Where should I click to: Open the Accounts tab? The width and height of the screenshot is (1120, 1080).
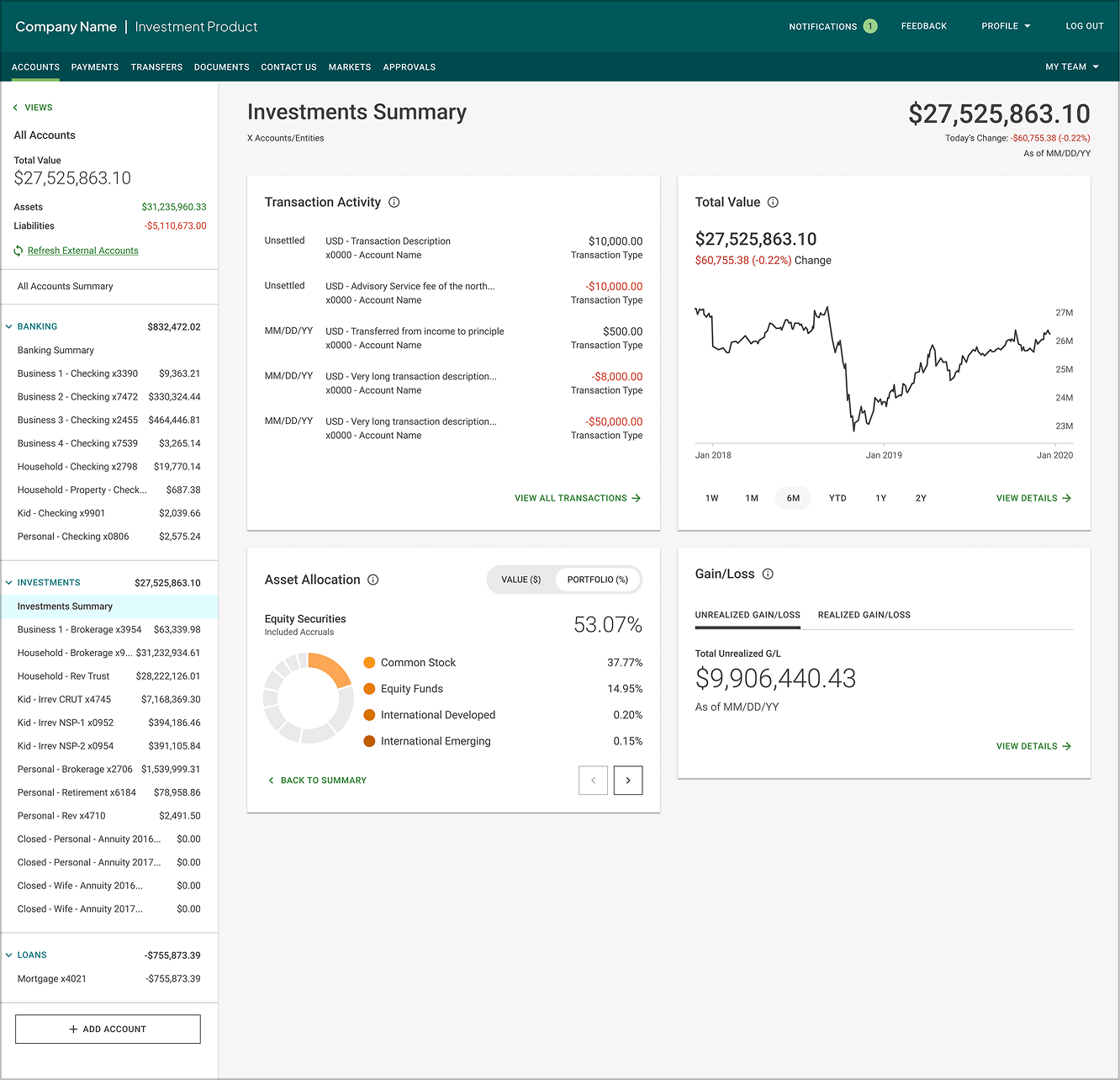35,67
